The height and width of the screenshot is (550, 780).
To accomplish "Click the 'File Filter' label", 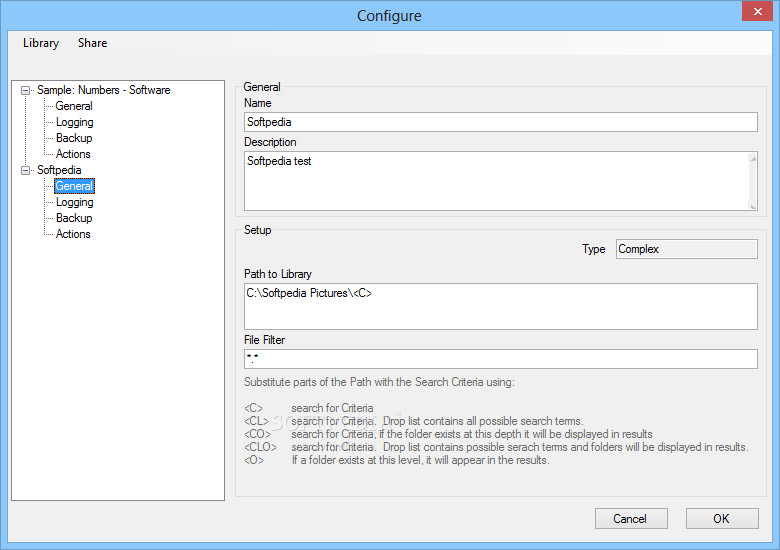I will click(264, 340).
